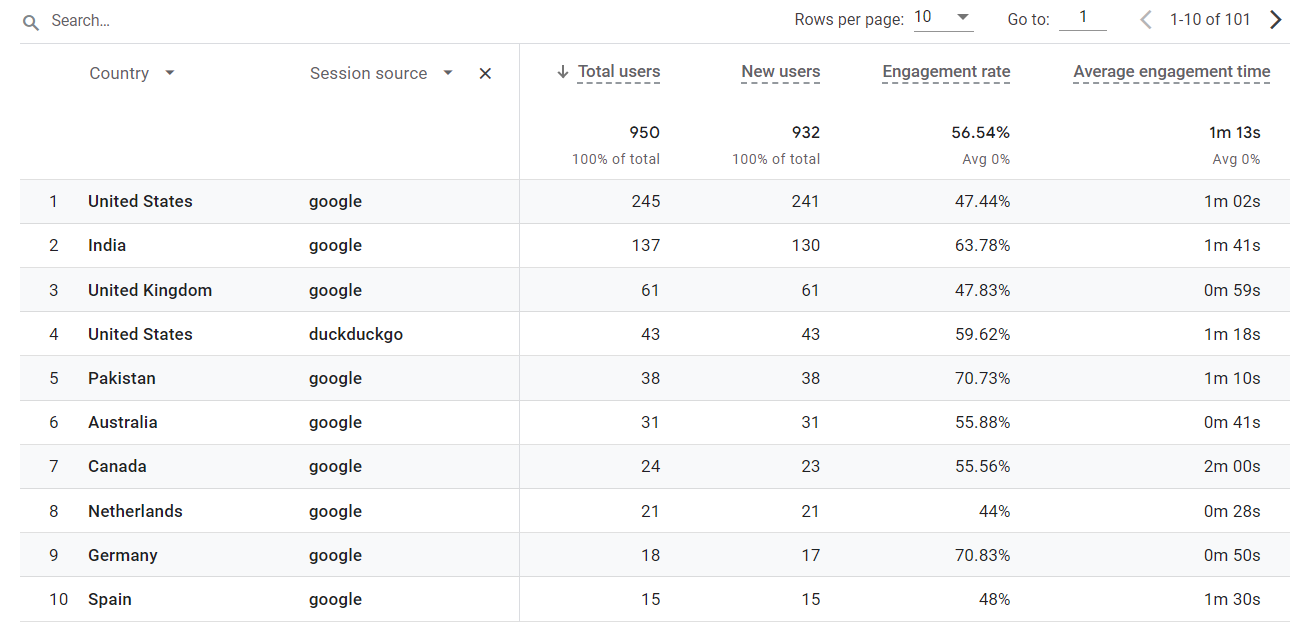Sort the table by New users
This screenshot has width=1315, height=631.
pos(781,71)
